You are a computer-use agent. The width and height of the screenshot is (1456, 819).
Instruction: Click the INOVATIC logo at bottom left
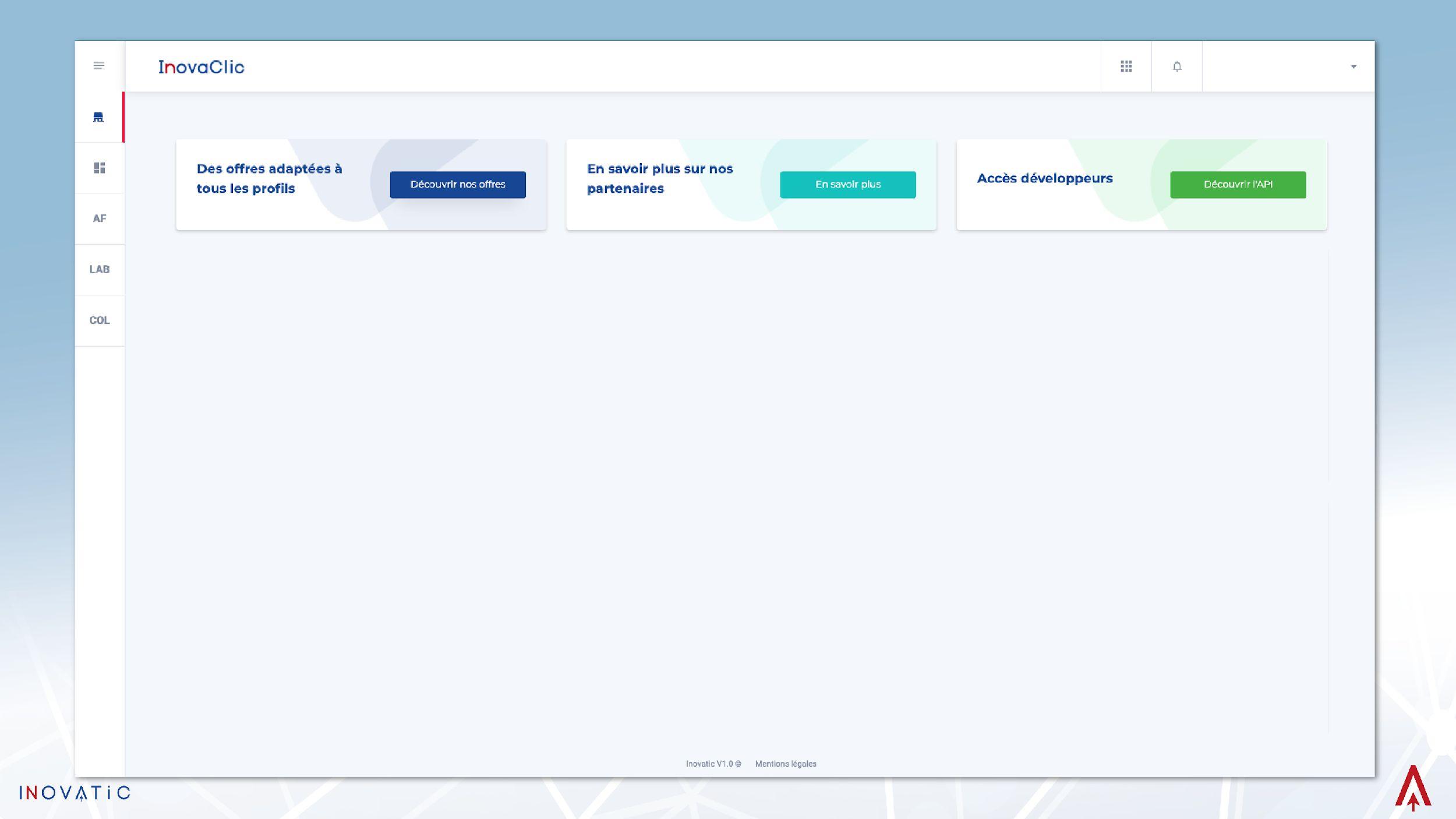[x=75, y=793]
